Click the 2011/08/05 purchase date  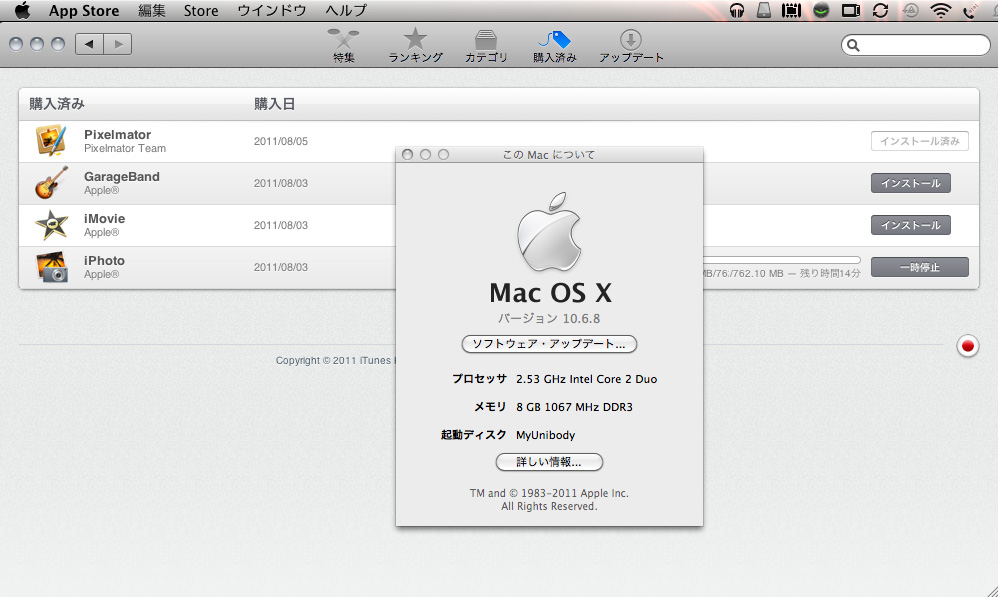(x=281, y=141)
